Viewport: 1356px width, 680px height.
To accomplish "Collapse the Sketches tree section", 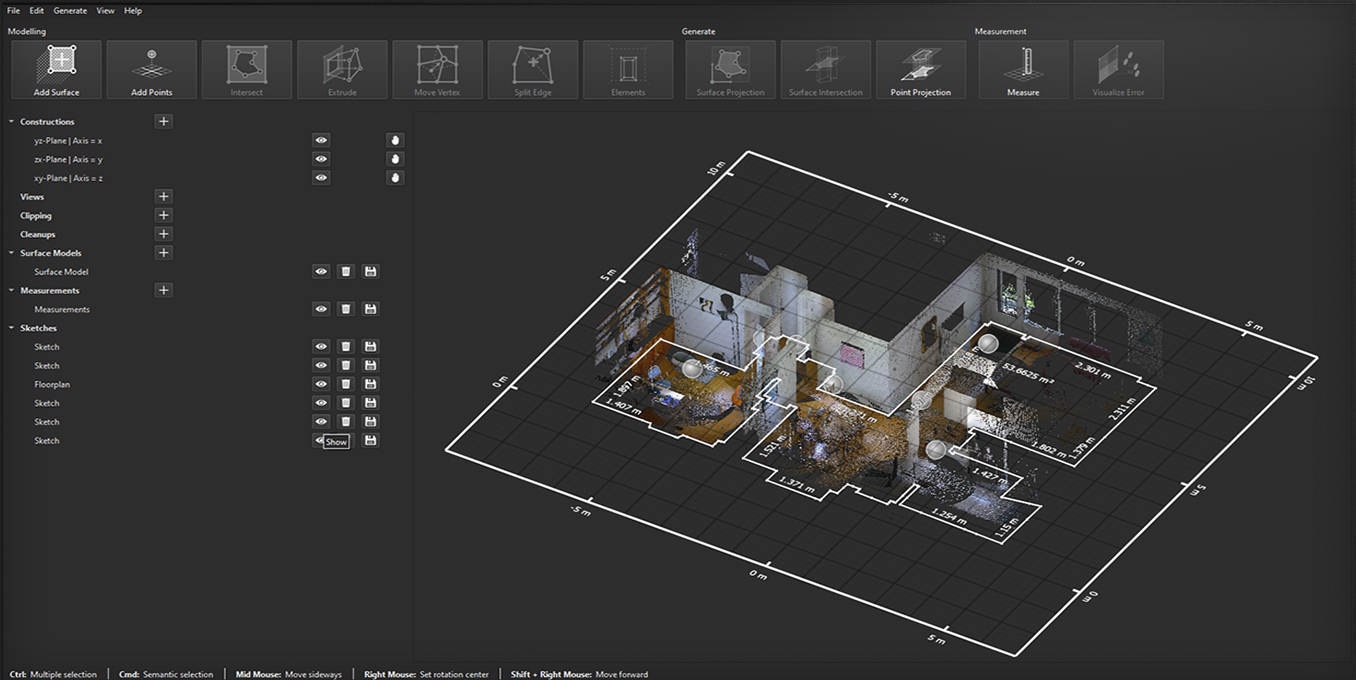I will pyautogui.click(x=12, y=328).
